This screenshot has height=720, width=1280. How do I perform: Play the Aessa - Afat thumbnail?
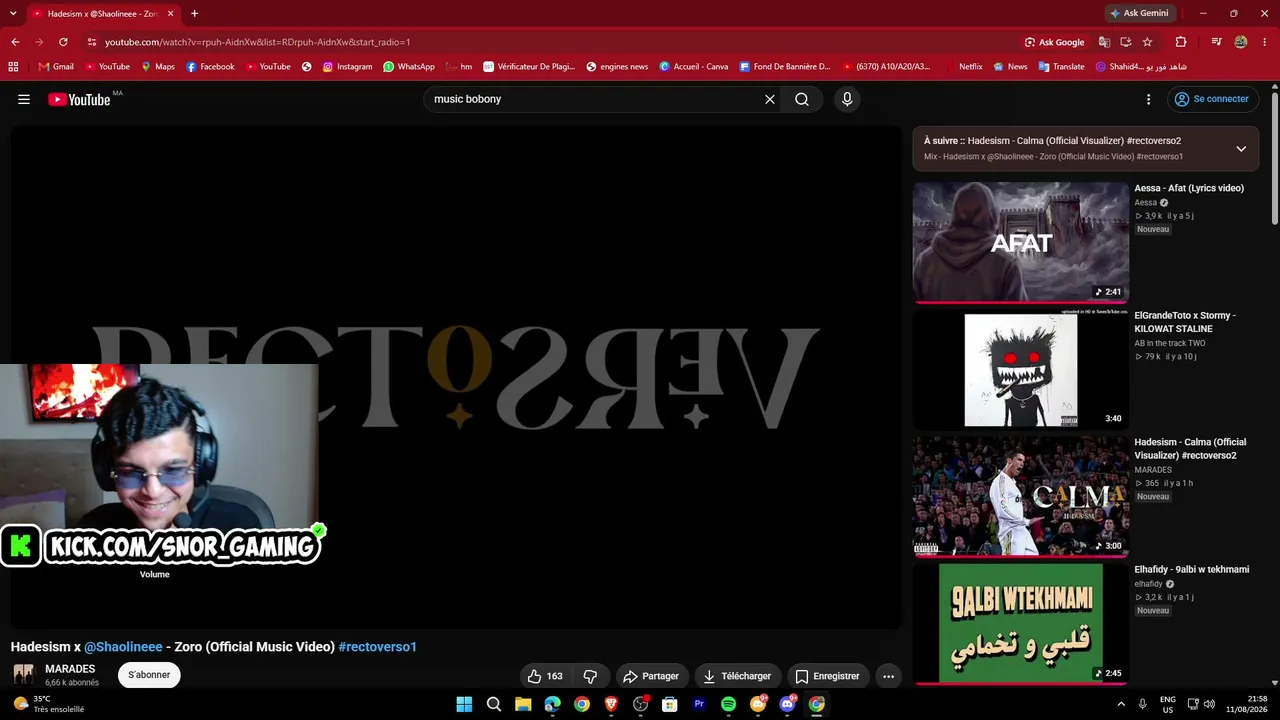[x=1021, y=242]
